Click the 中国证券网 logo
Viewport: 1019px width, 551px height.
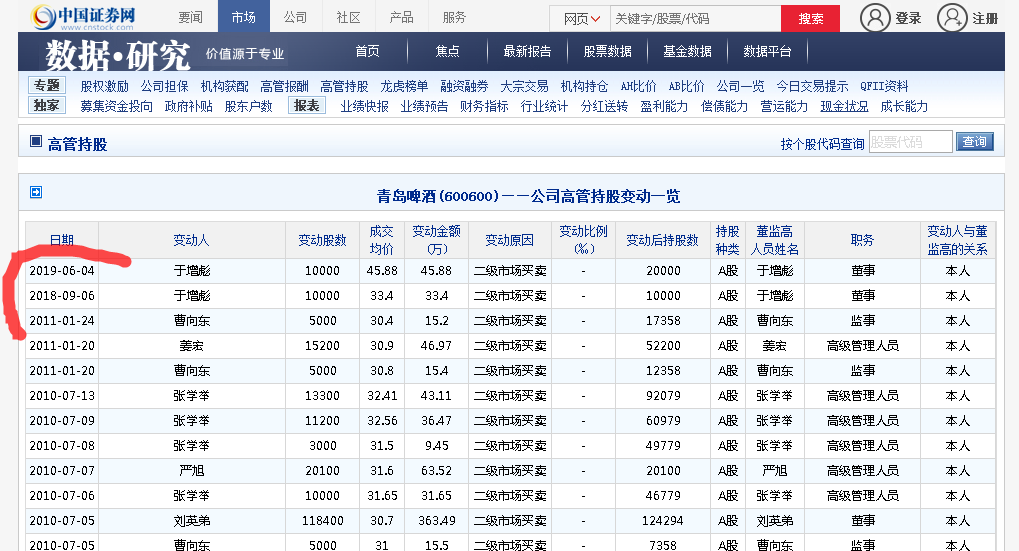click(x=83, y=17)
